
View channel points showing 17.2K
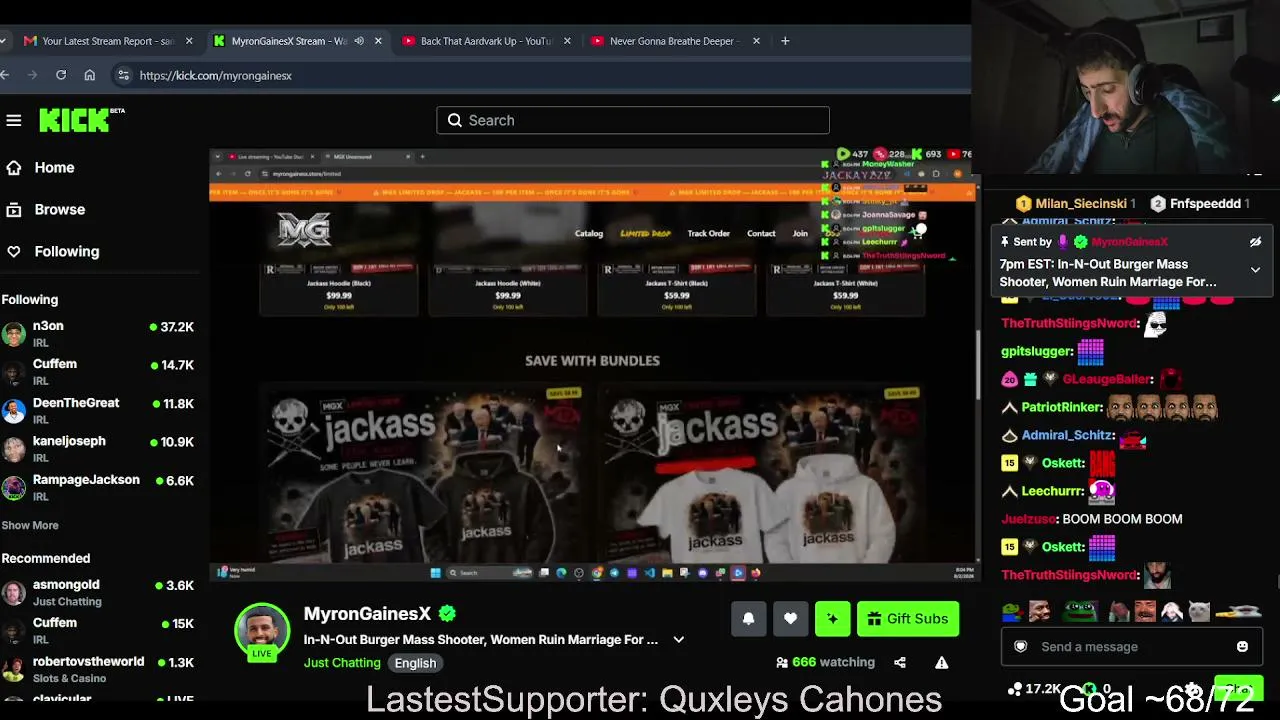click(x=1034, y=688)
